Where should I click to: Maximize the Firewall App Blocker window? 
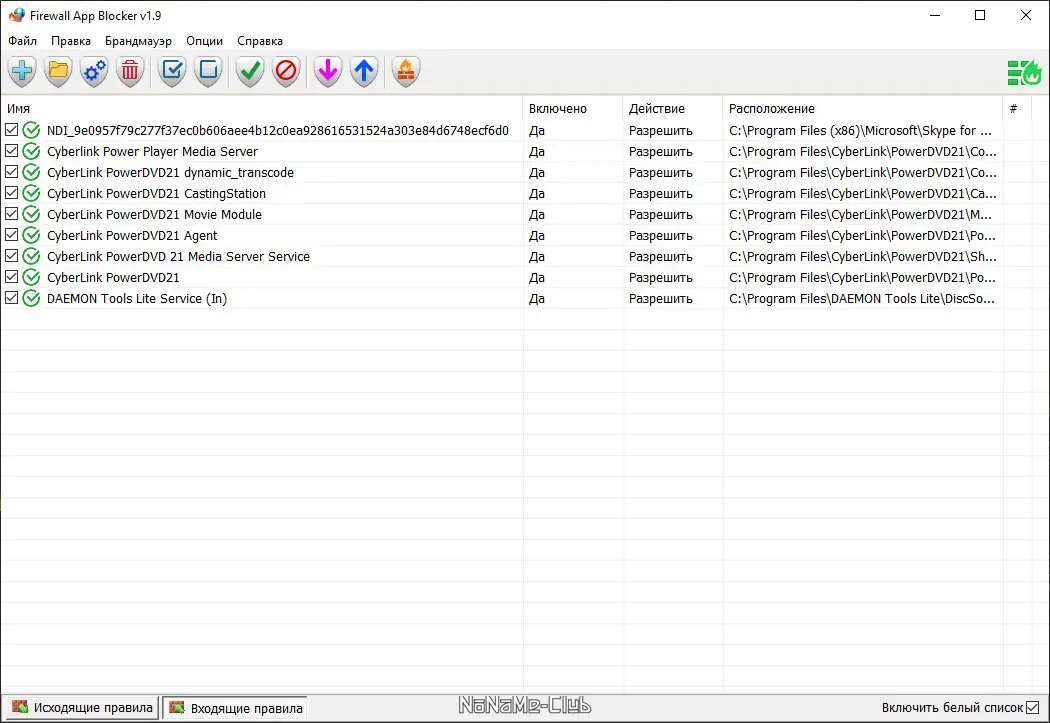coord(980,15)
